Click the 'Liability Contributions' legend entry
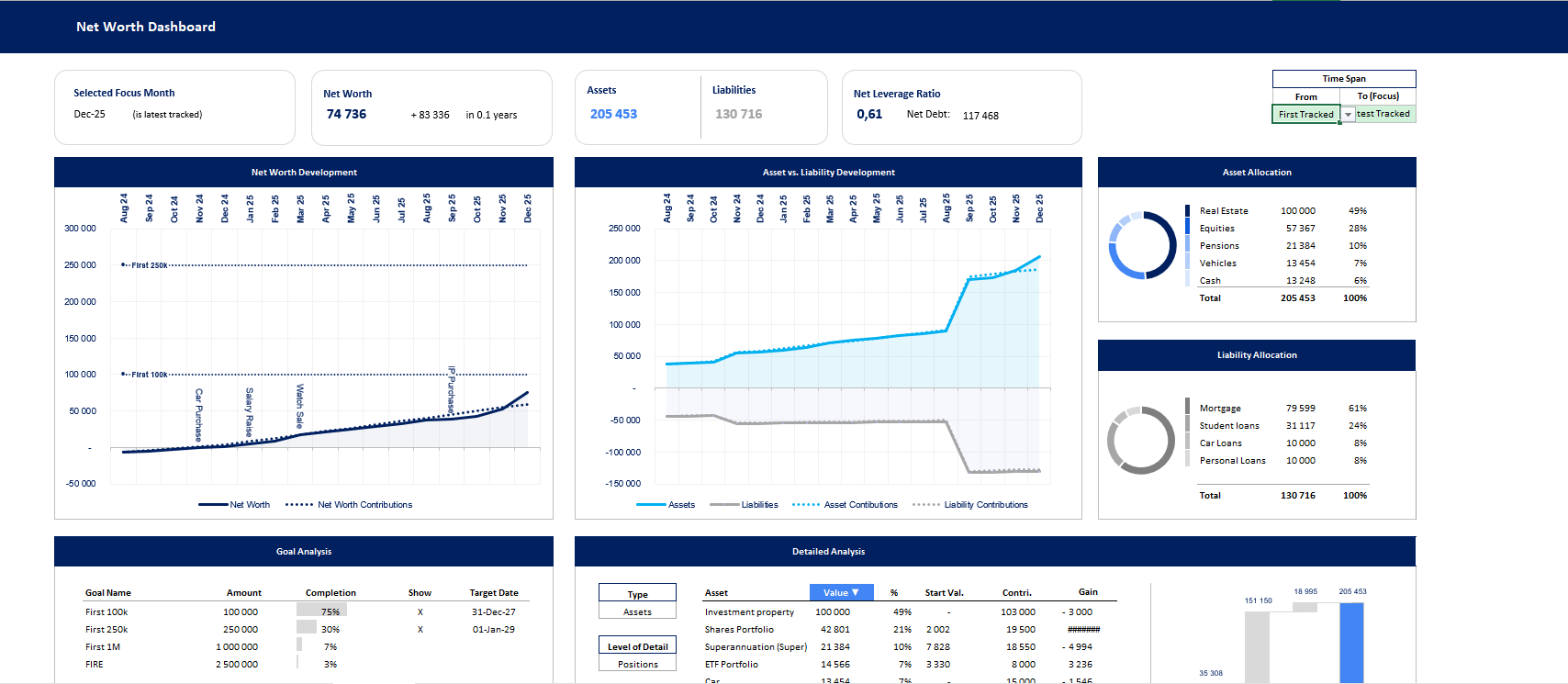Image resolution: width=1568 pixels, height=684 pixels. click(x=970, y=504)
